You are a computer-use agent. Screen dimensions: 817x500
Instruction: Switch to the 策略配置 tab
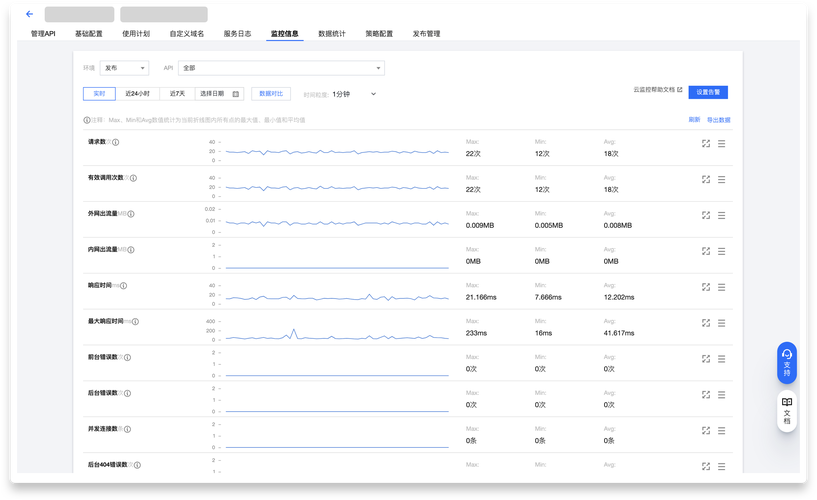379,34
